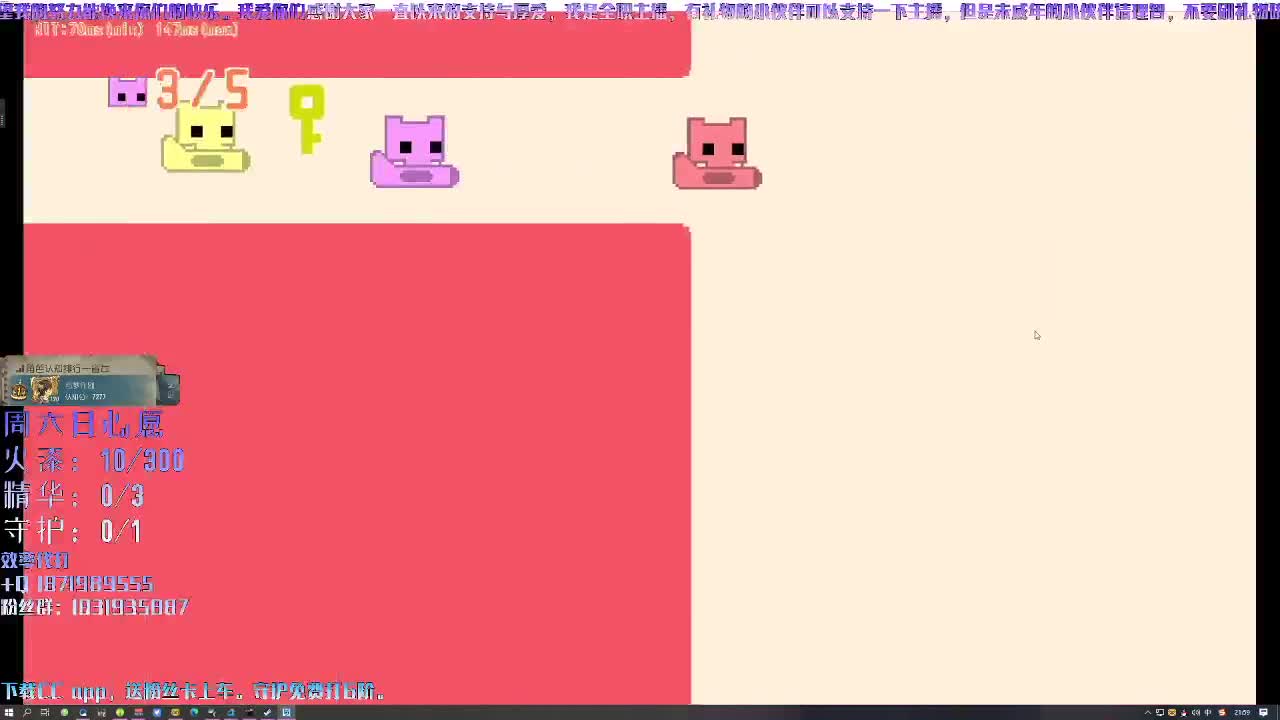Click the ranking card overlay thumbnail

click(90, 381)
